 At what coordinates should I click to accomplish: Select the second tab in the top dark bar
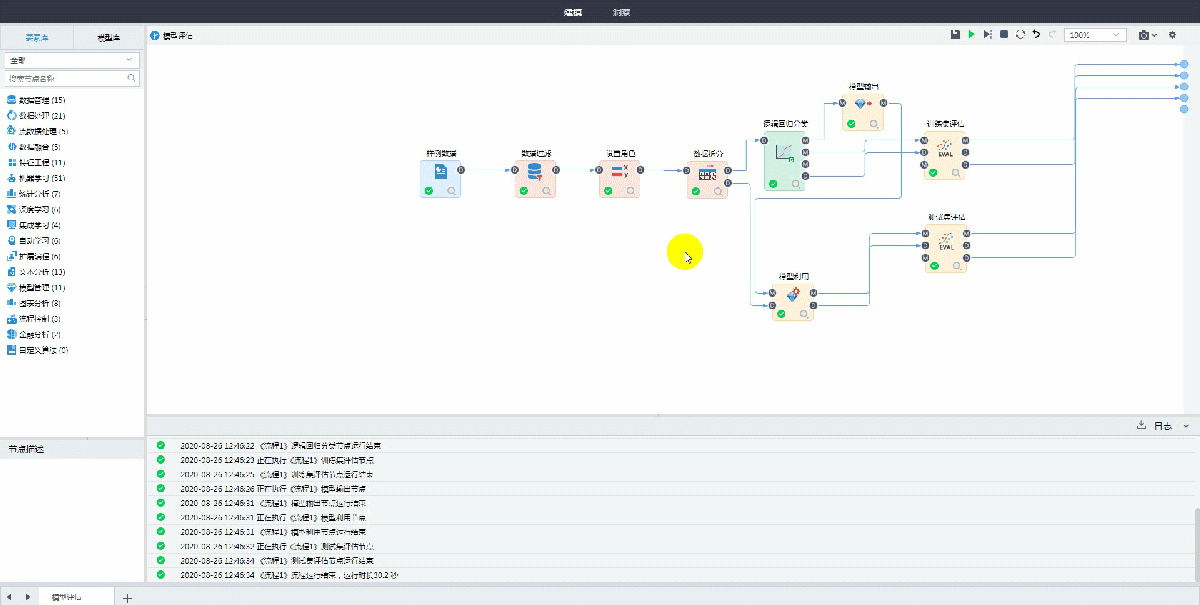click(x=621, y=12)
